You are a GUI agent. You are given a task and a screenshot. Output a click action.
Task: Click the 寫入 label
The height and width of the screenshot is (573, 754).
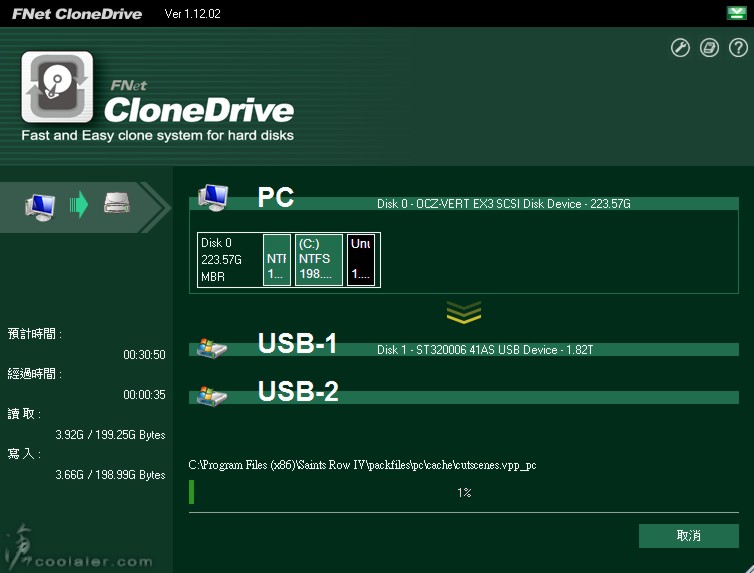pyautogui.click(x=24, y=453)
